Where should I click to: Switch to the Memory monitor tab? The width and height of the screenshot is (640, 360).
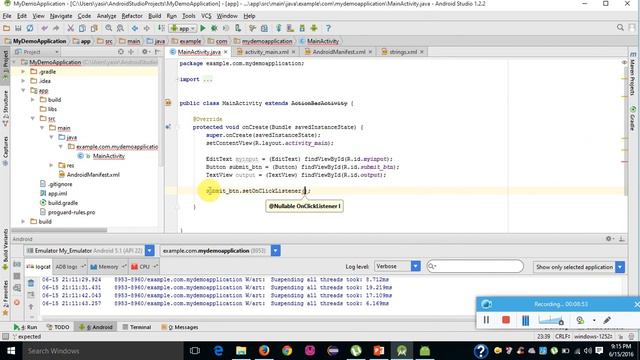[x=108, y=267]
